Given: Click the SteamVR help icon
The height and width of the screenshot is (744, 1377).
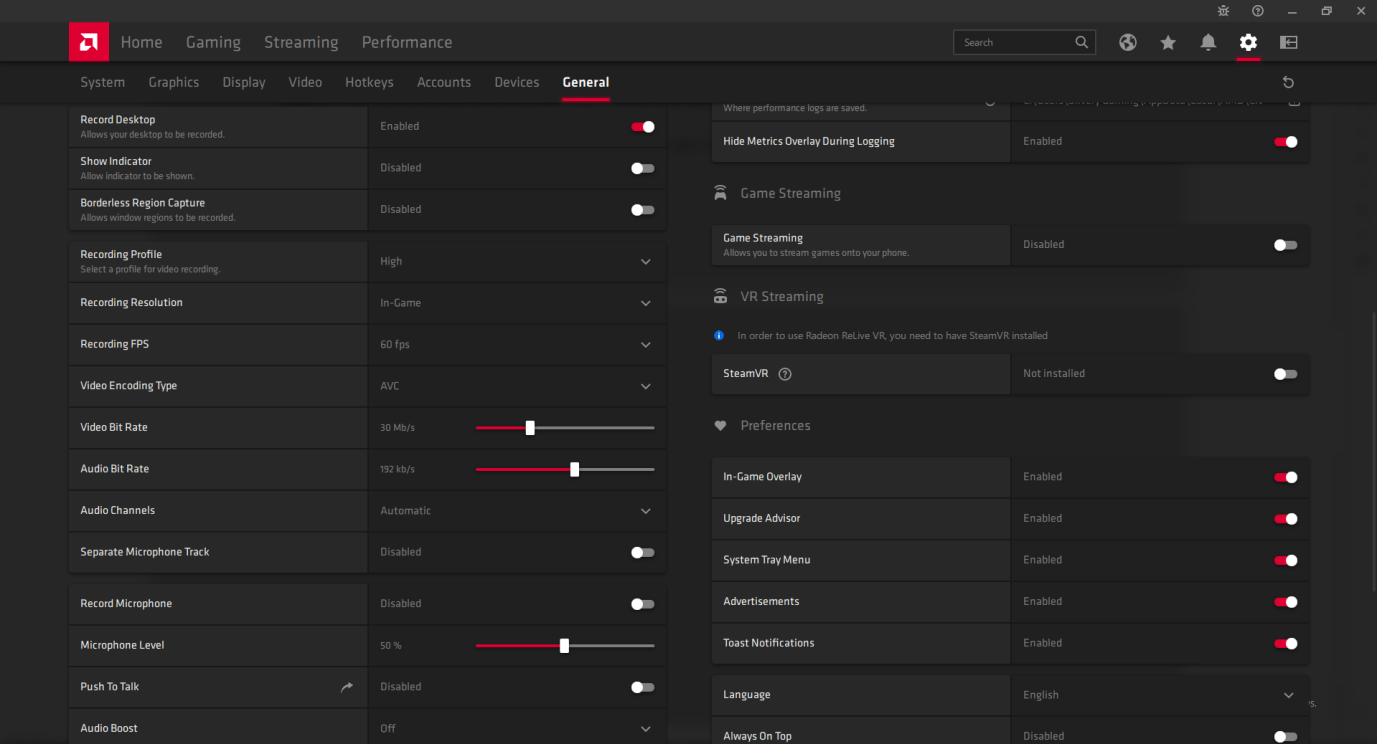Looking at the screenshot, I should point(785,374).
